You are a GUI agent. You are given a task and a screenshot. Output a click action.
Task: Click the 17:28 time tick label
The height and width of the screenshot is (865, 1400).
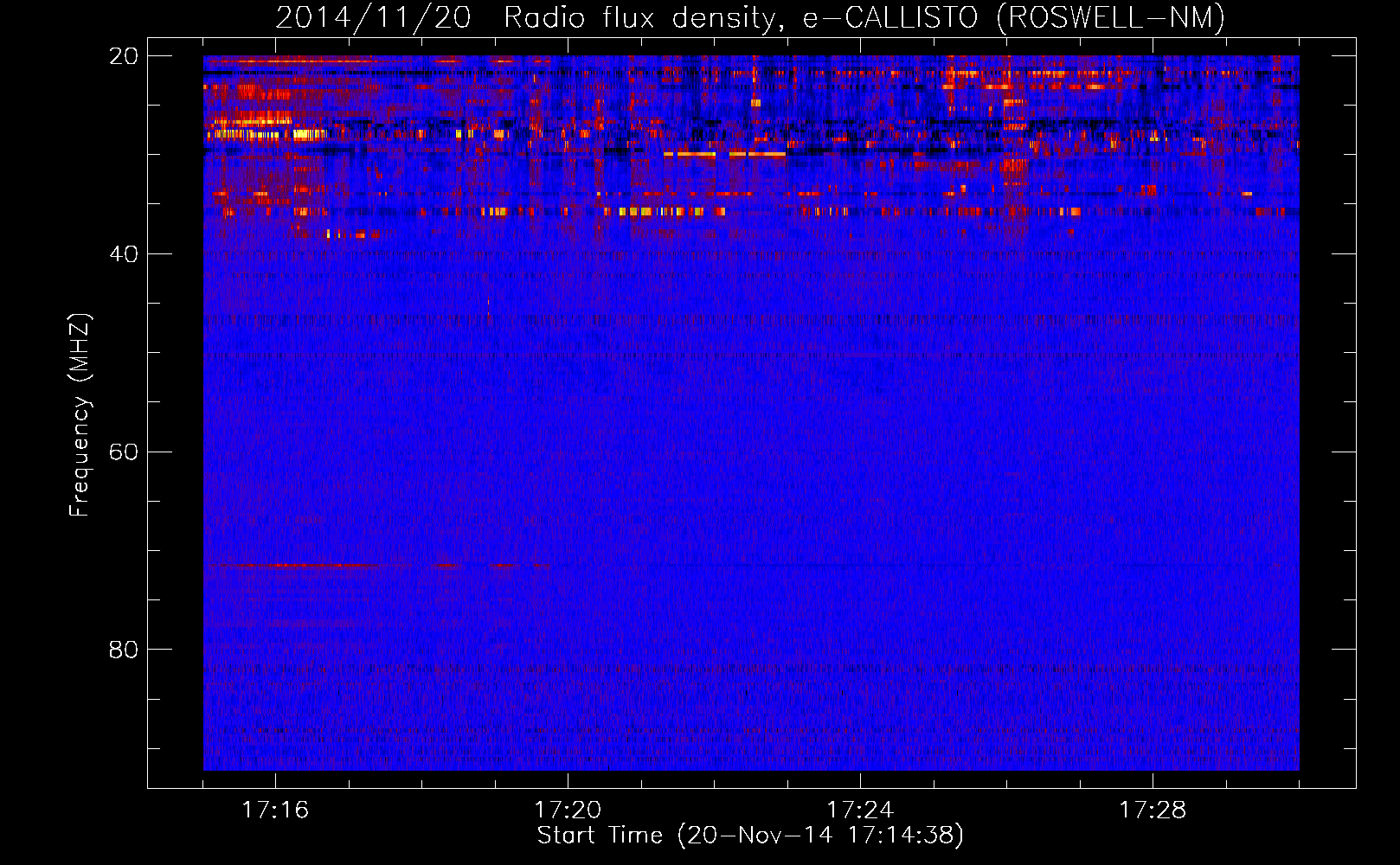[x=1153, y=810]
